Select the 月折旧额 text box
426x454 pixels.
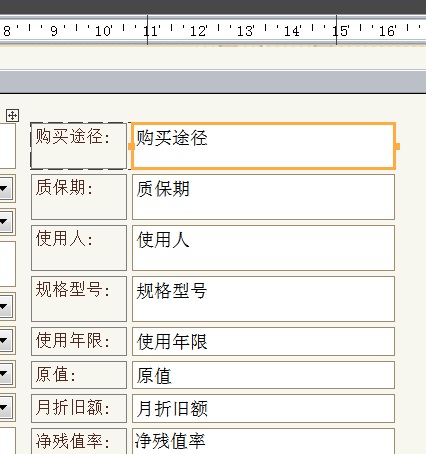point(263,408)
